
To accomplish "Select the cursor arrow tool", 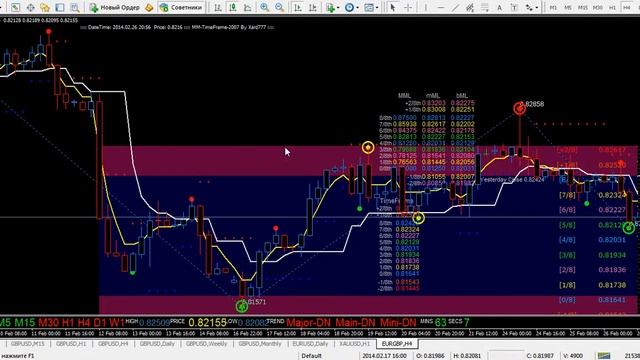I will (393, 7).
